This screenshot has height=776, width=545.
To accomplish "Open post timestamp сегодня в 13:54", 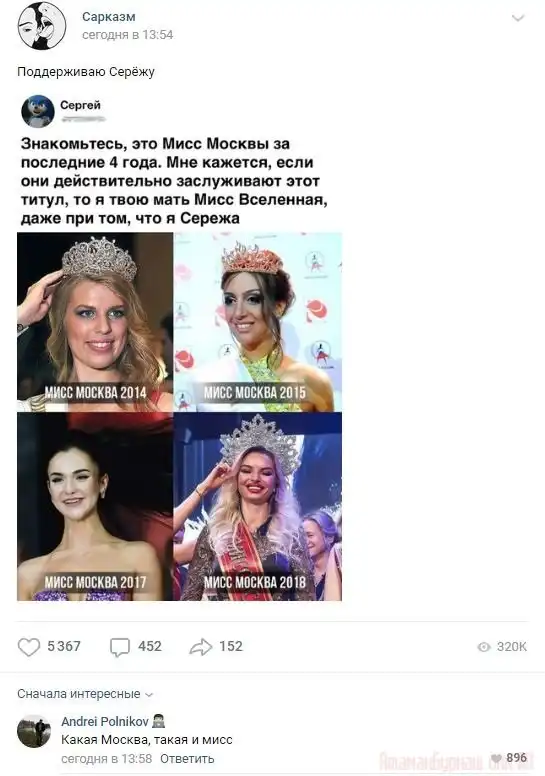I will pos(128,35).
